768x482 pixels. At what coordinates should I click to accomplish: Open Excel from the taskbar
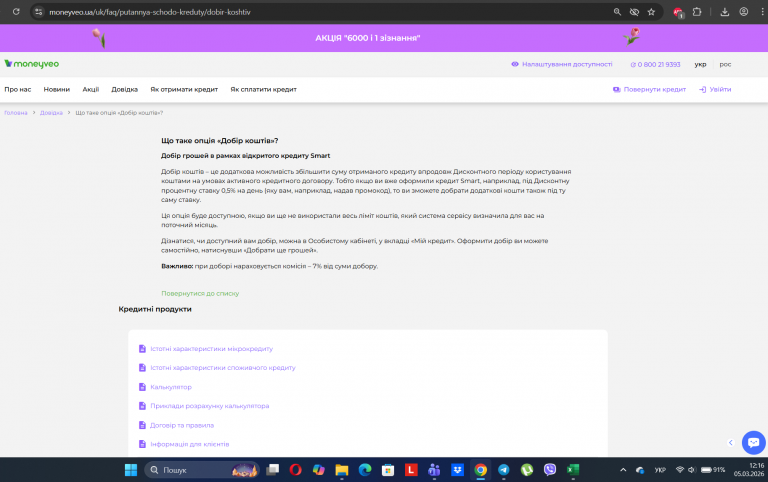tap(573, 470)
